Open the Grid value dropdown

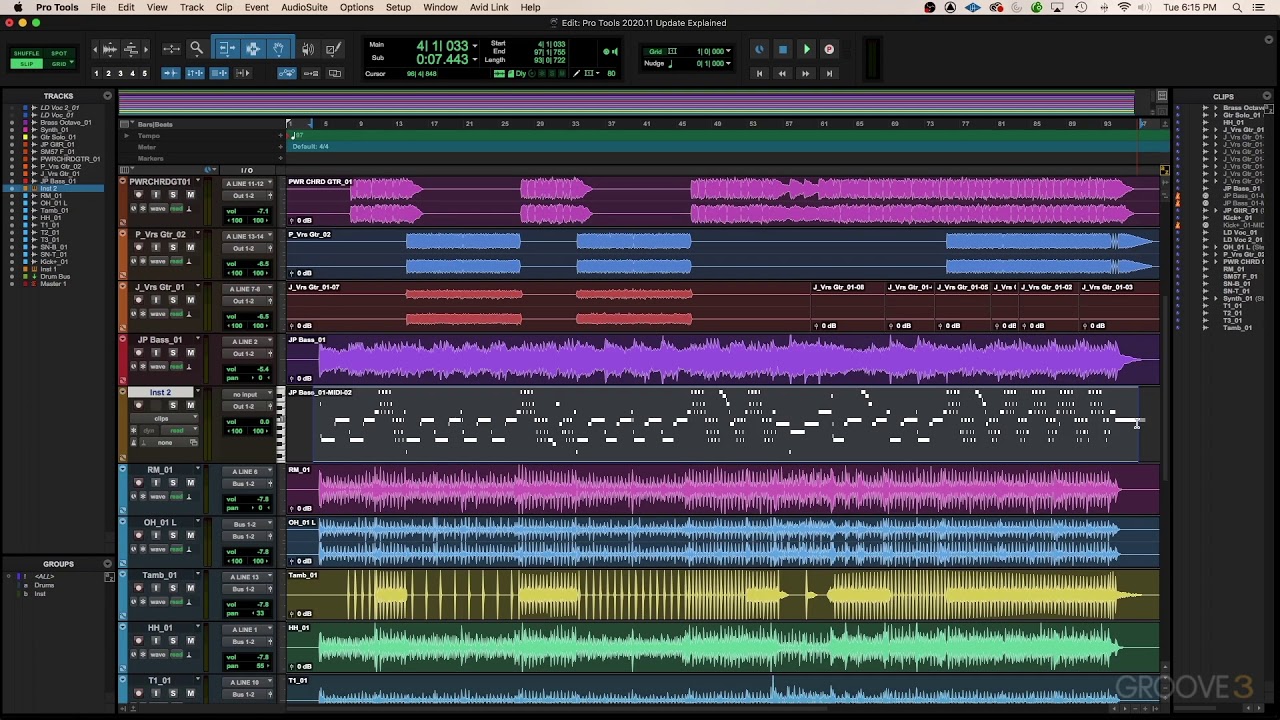728,51
